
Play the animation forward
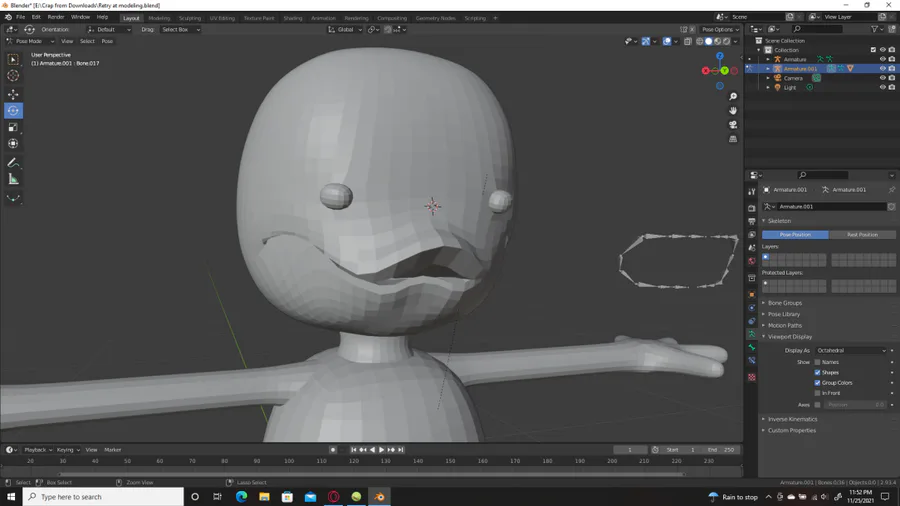pyautogui.click(x=382, y=450)
